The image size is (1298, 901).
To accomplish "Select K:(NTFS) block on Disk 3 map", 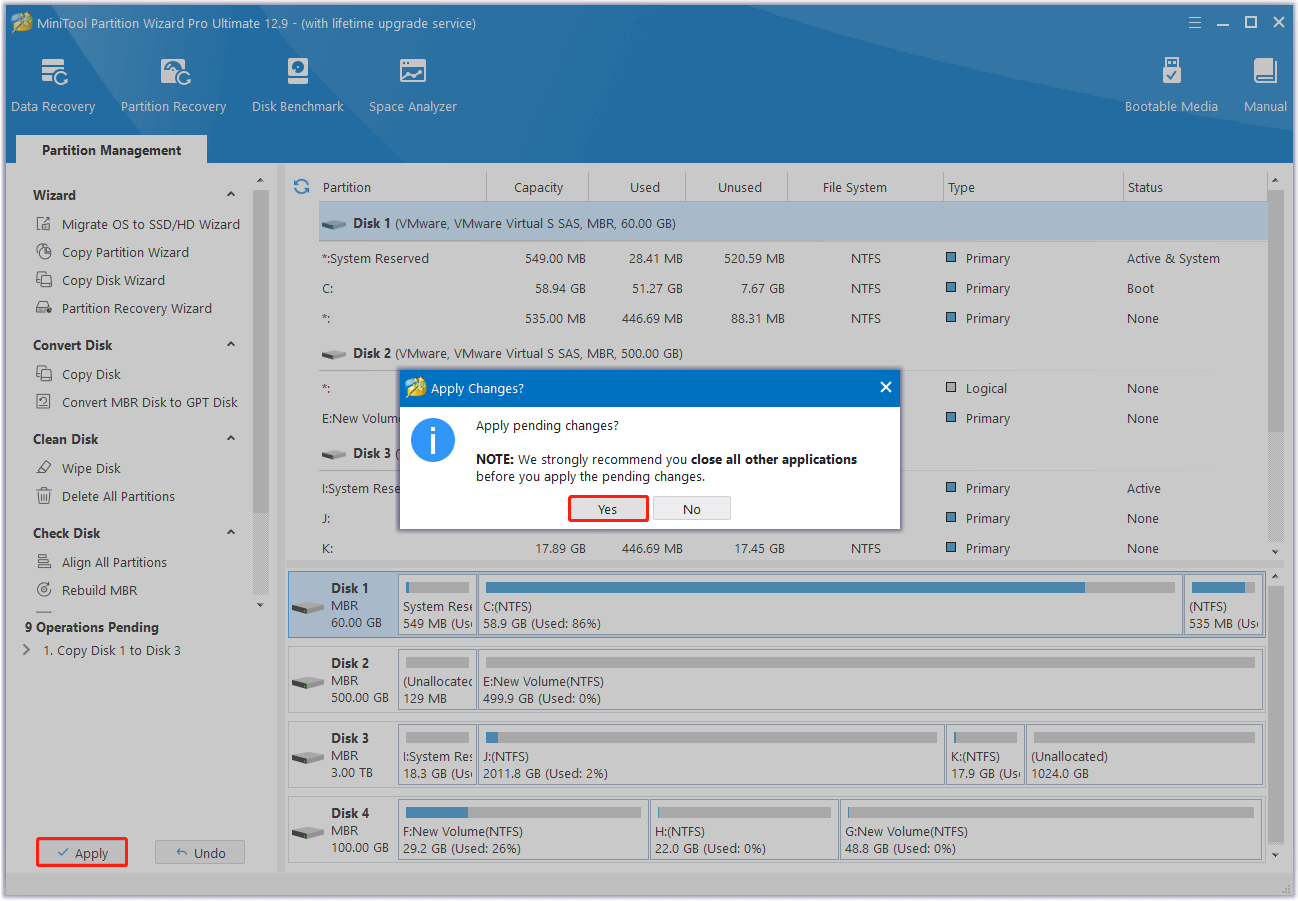I will (x=985, y=755).
